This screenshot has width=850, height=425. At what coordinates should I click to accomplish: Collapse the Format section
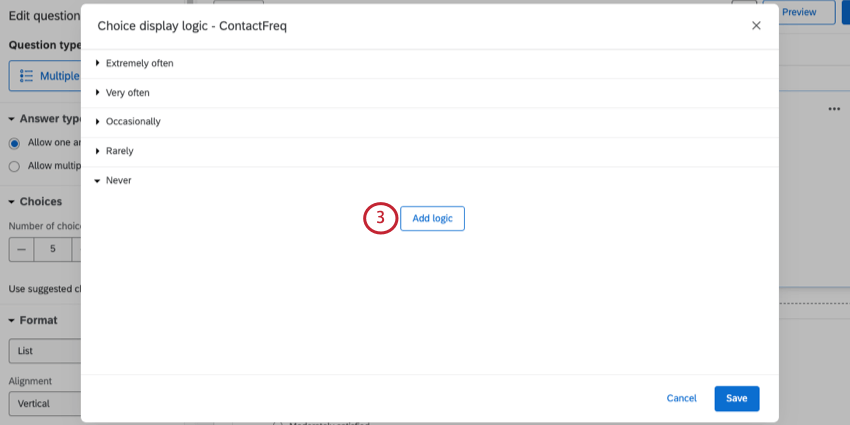coord(11,321)
